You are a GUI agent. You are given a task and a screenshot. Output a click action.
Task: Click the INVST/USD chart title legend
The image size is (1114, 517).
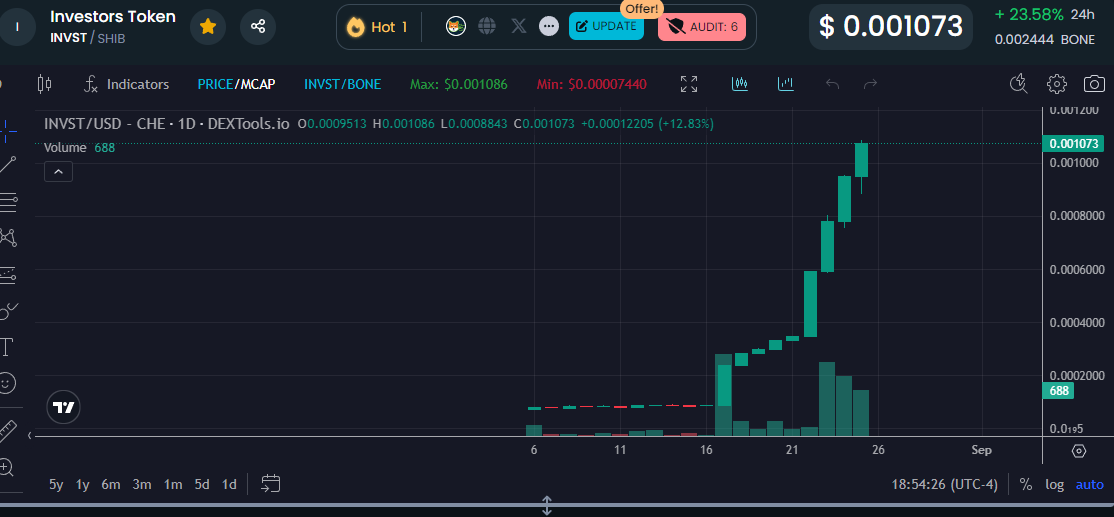167,124
